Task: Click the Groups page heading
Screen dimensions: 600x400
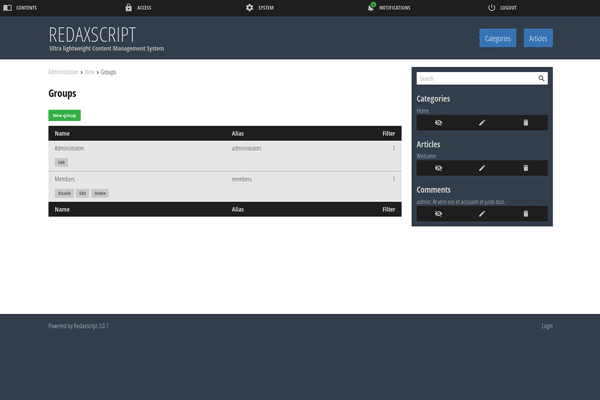Action: (x=62, y=93)
